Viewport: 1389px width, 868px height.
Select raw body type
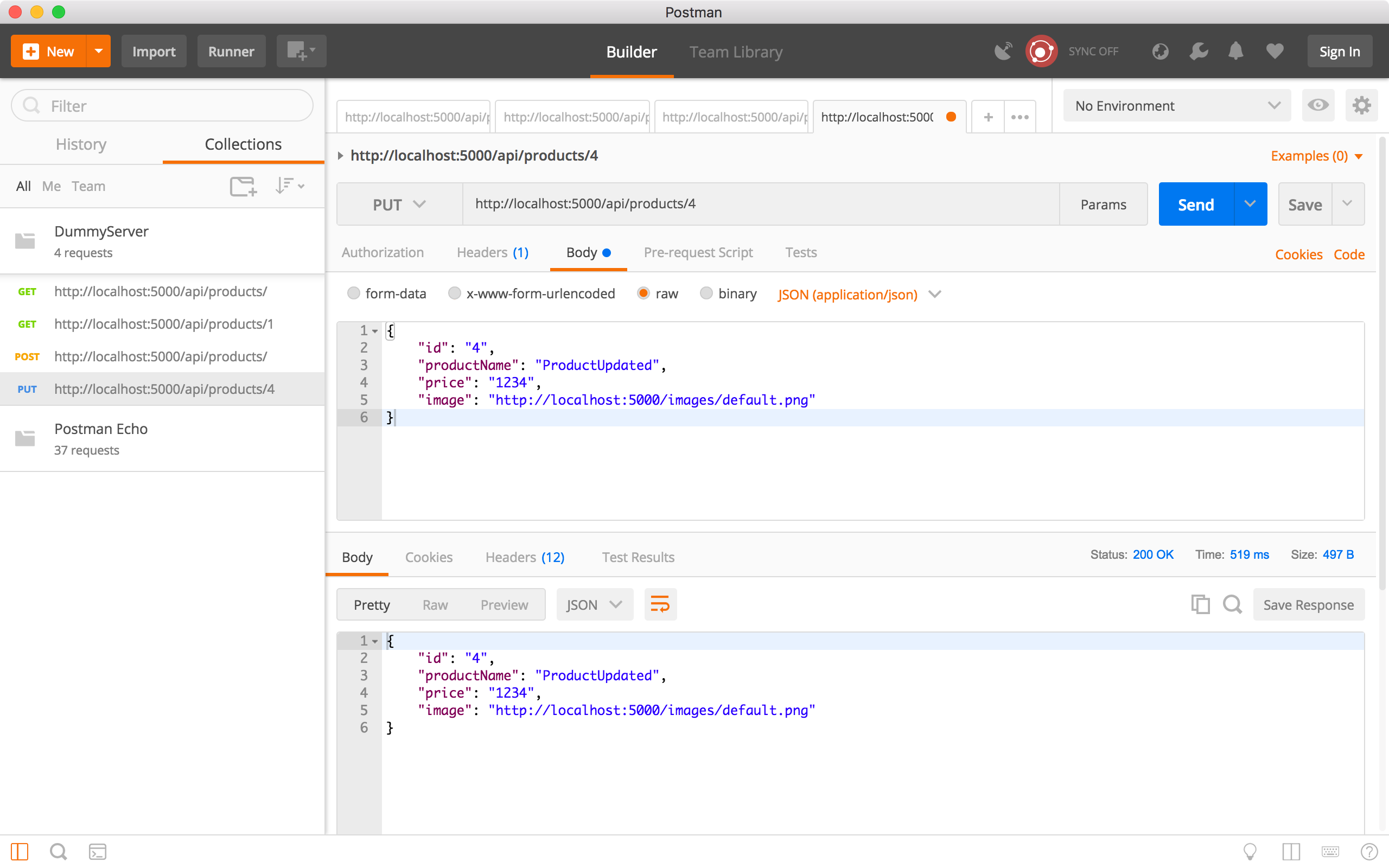click(643, 293)
